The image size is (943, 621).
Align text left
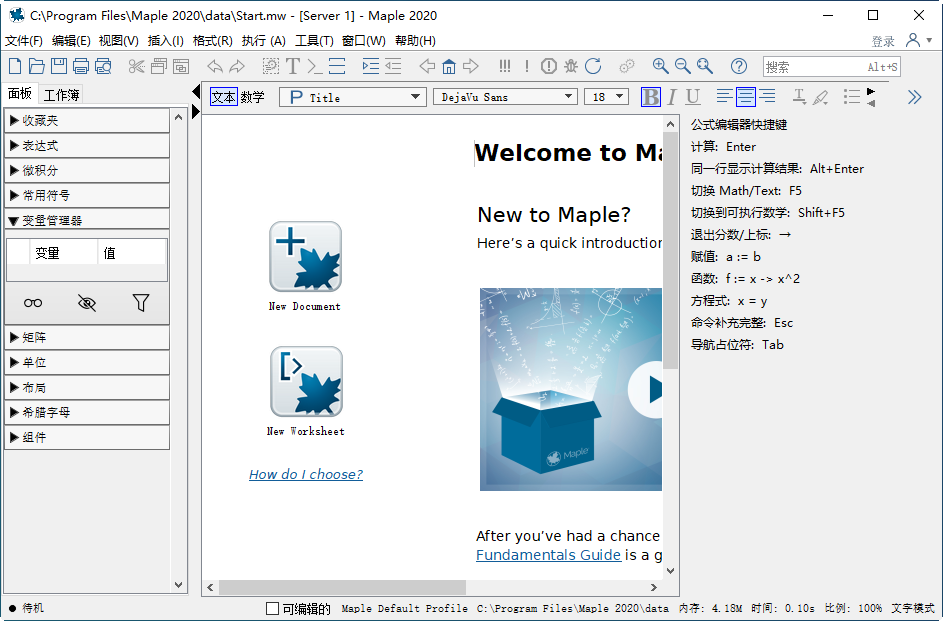(x=725, y=97)
